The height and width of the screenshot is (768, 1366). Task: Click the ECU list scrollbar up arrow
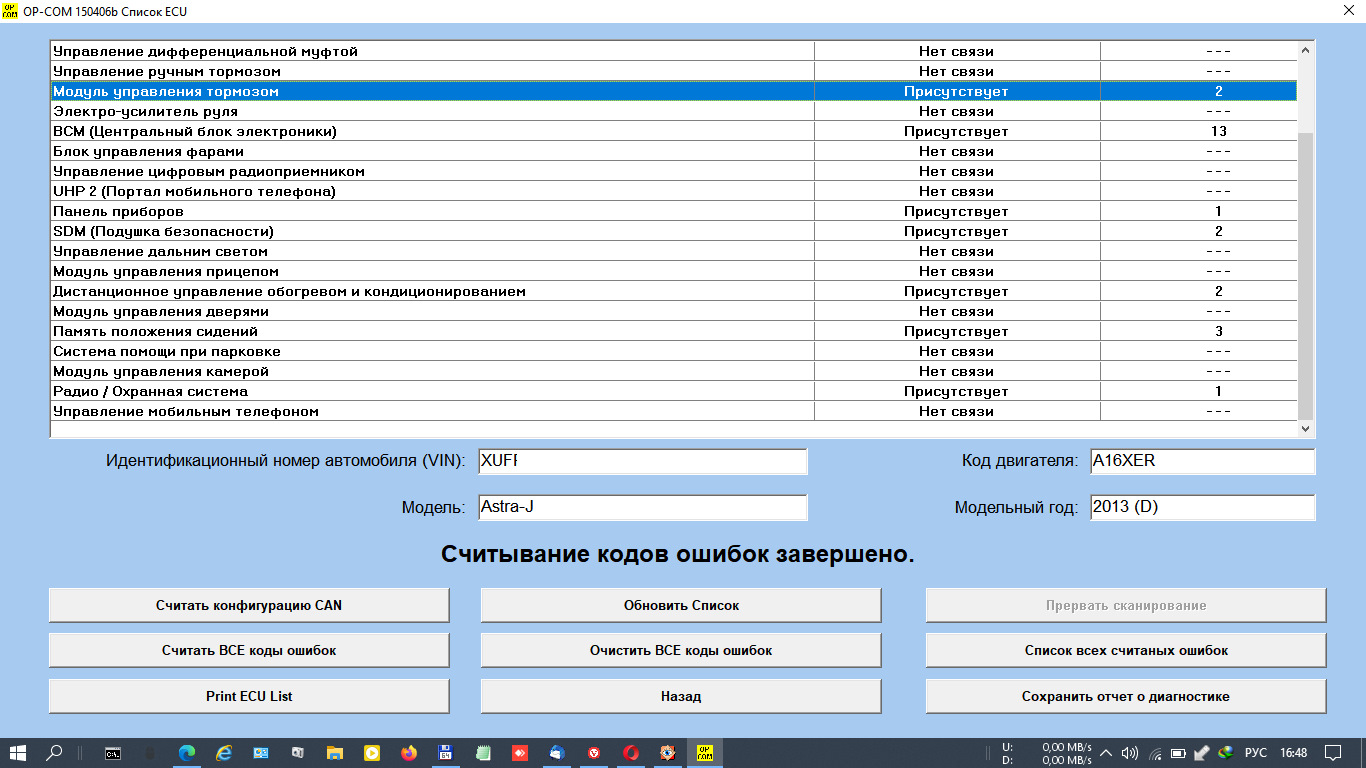tap(1306, 50)
